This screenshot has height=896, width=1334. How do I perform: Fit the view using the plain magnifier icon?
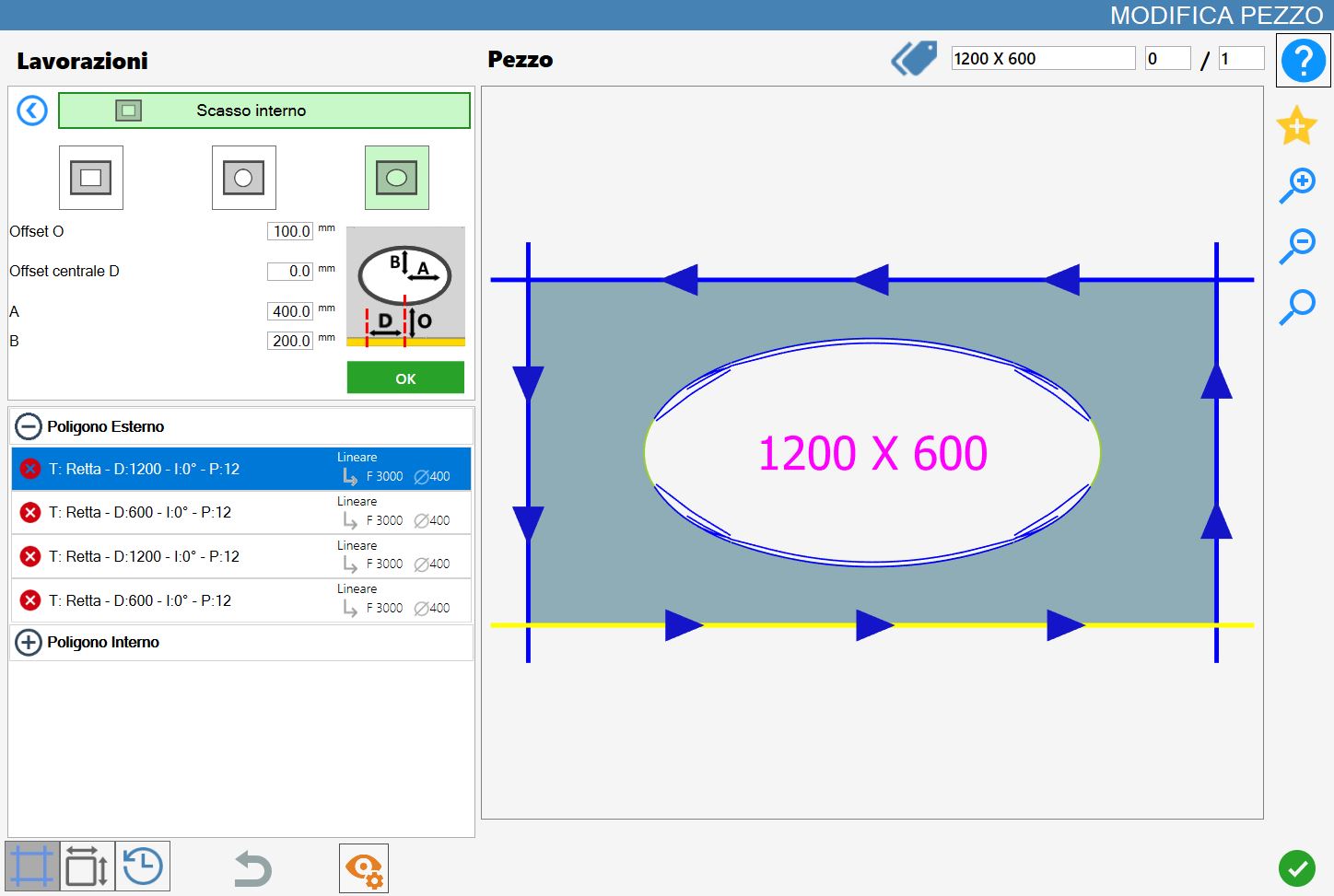pos(1297,308)
